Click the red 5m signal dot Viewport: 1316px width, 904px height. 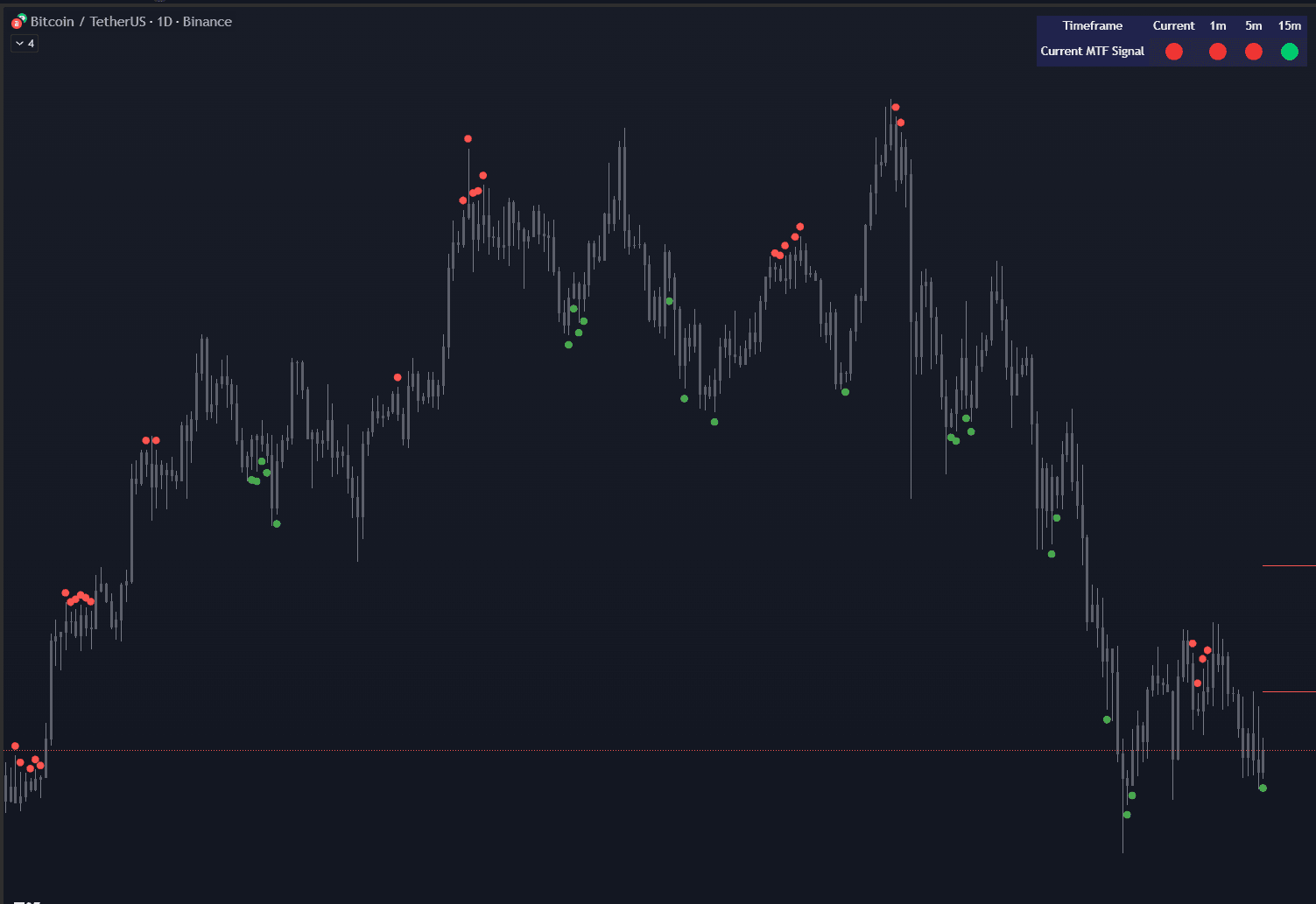pos(1253,52)
